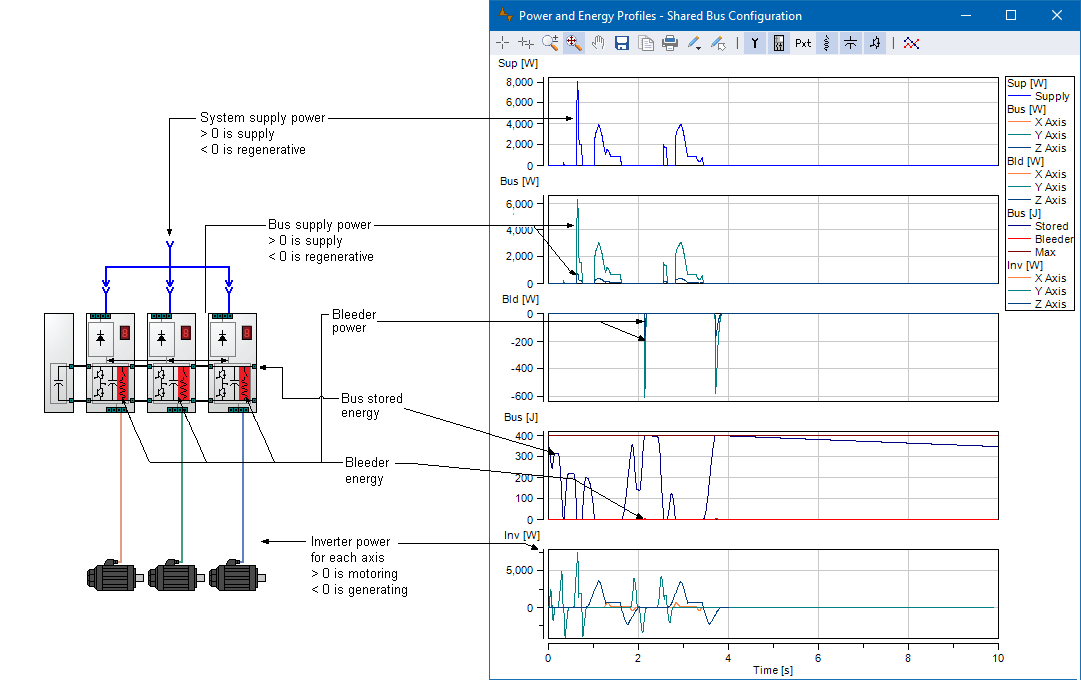This screenshot has width=1081, height=680.
Task: Select the pan hand tool
Action: (598, 43)
